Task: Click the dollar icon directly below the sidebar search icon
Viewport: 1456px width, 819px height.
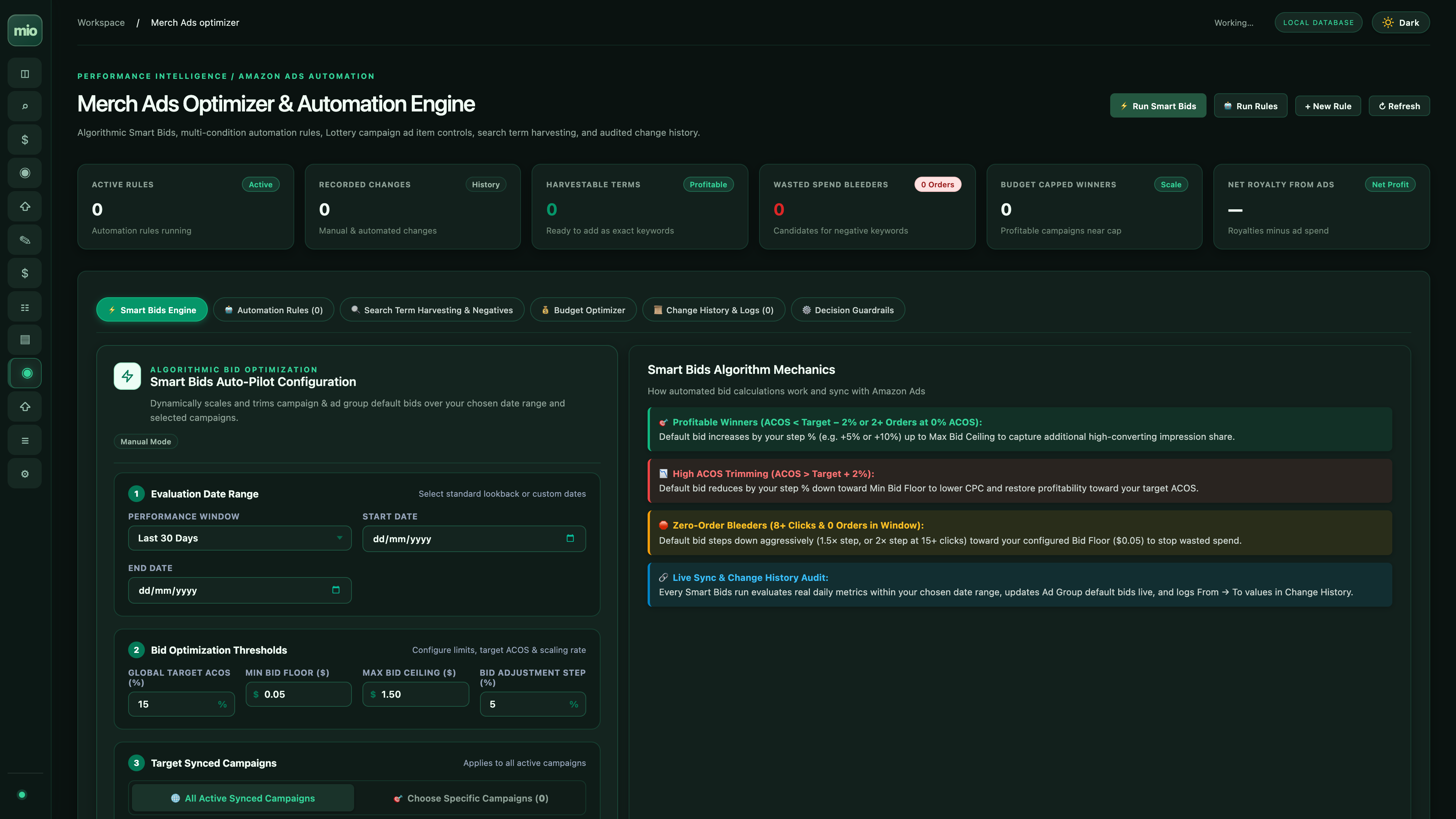Action: [25, 140]
